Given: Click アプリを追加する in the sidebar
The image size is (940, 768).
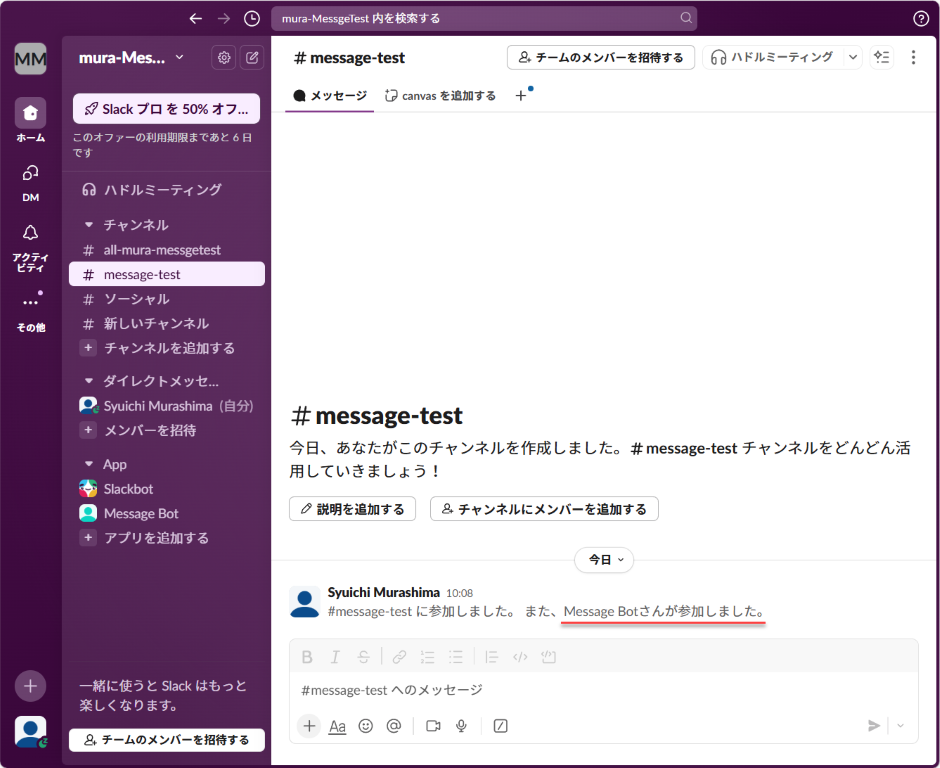Looking at the screenshot, I should (167, 538).
